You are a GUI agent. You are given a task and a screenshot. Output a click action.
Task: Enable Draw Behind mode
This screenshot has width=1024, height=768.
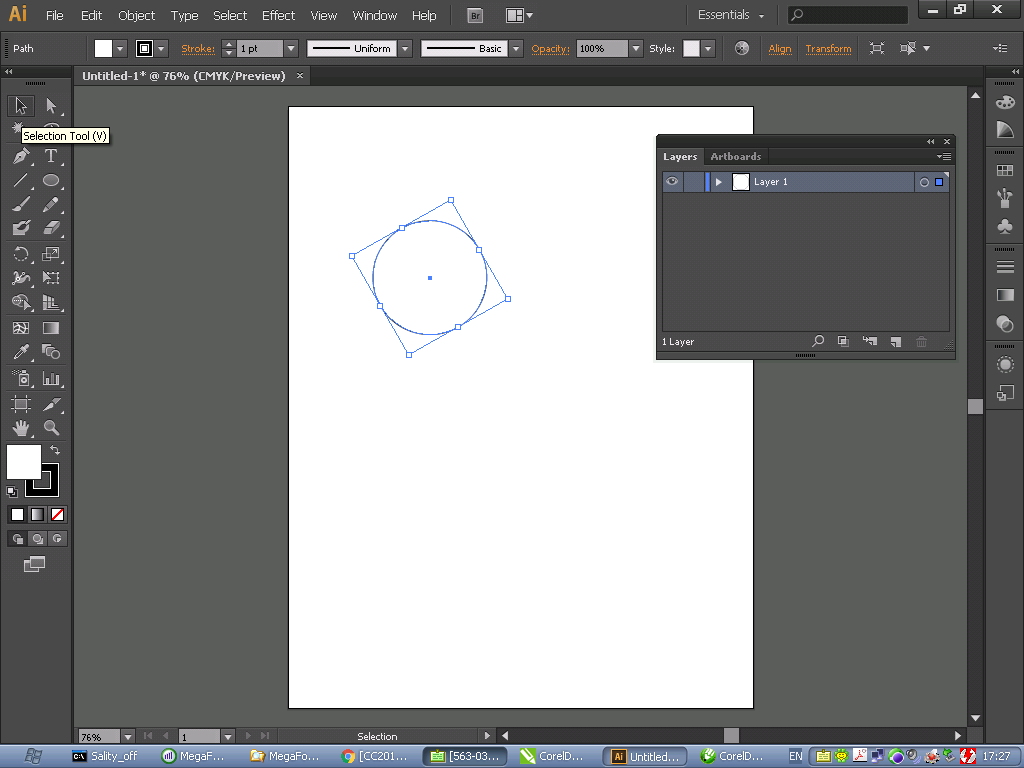(x=38, y=539)
